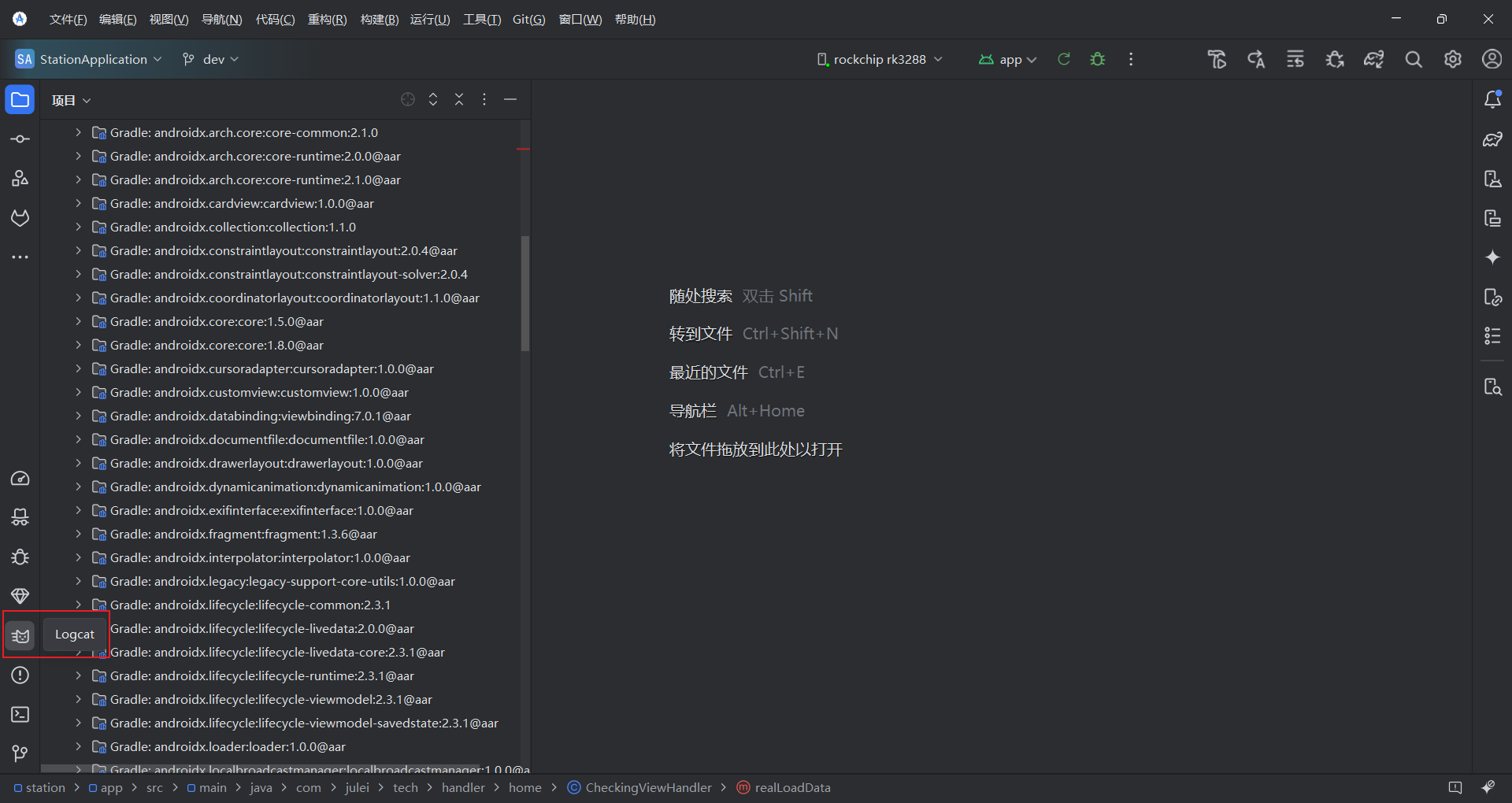
Task: Click the main breadcrumb segment
Action: pyautogui.click(x=206, y=787)
